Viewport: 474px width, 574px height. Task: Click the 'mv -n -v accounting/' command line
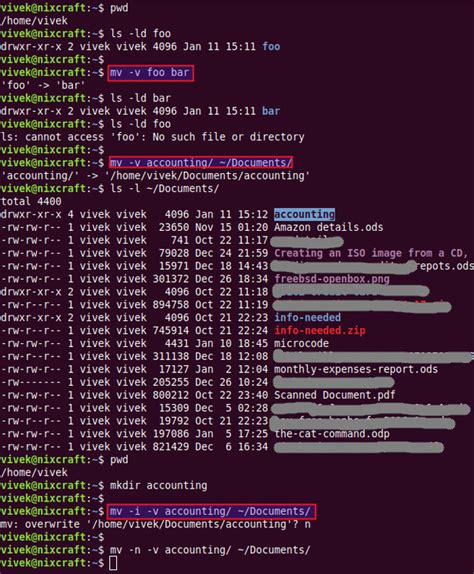(210, 550)
